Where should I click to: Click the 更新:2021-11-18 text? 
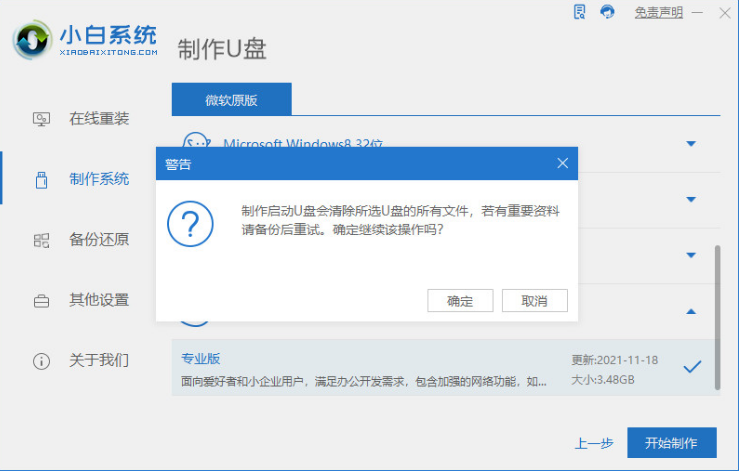[614, 360]
